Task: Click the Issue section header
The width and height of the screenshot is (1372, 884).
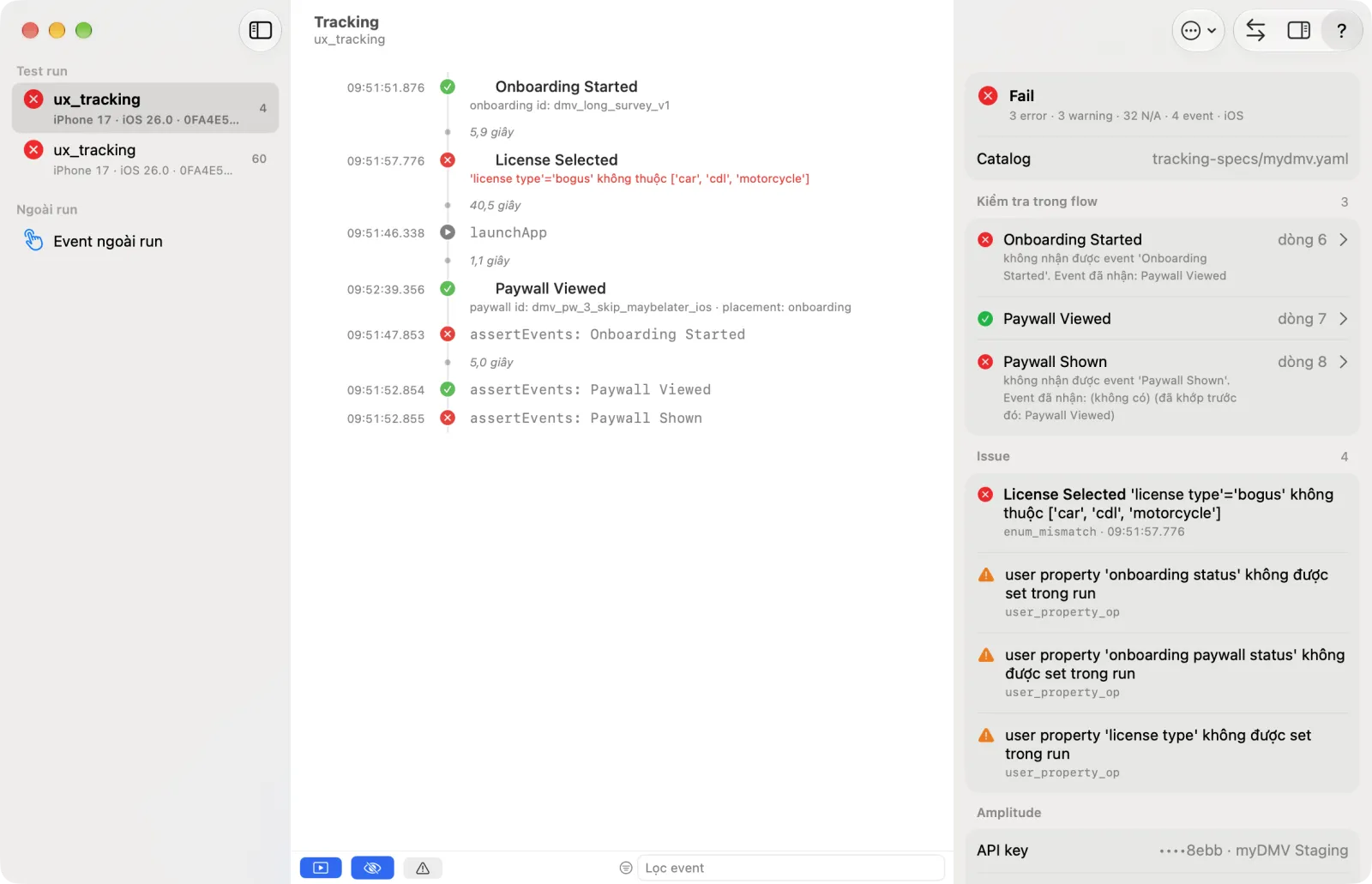Action: pos(993,456)
